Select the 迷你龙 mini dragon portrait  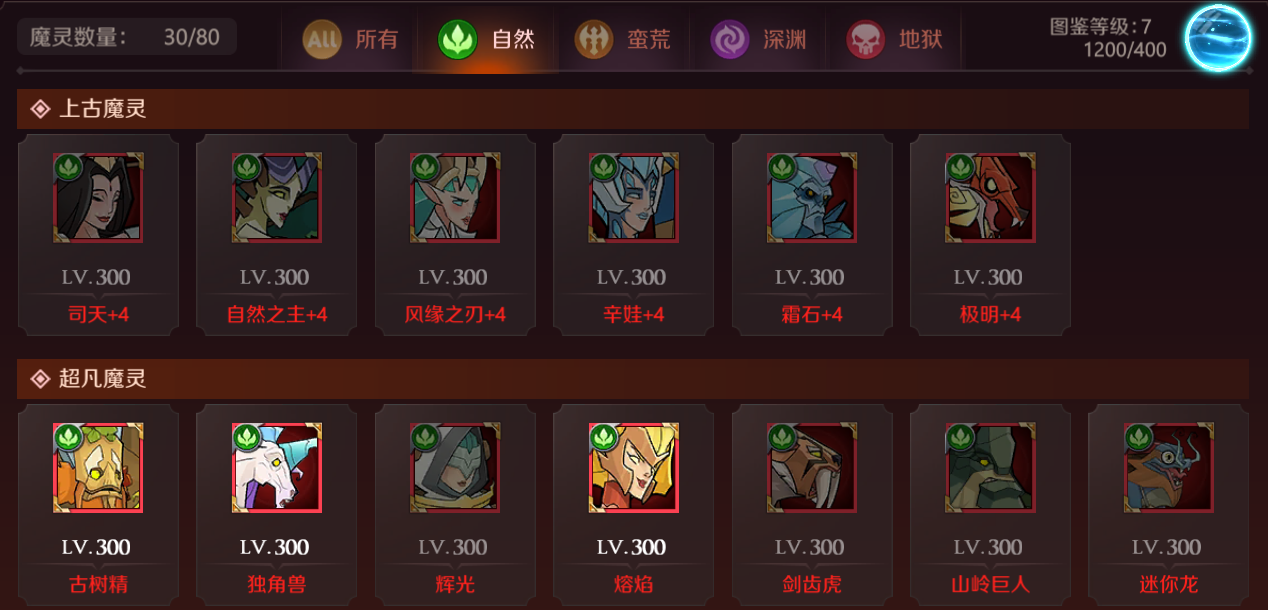1169,467
